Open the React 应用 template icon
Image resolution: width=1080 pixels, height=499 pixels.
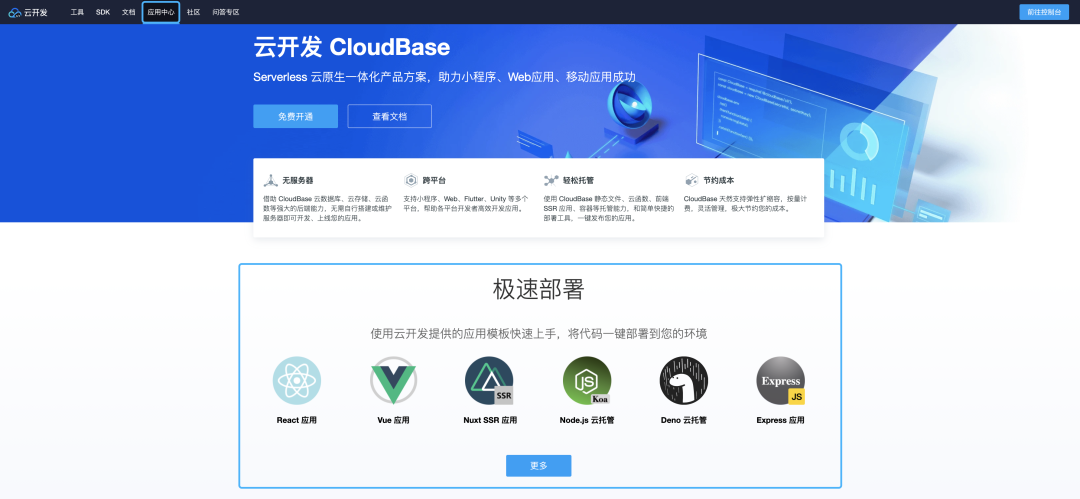pyautogui.click(x=297, y=380)
